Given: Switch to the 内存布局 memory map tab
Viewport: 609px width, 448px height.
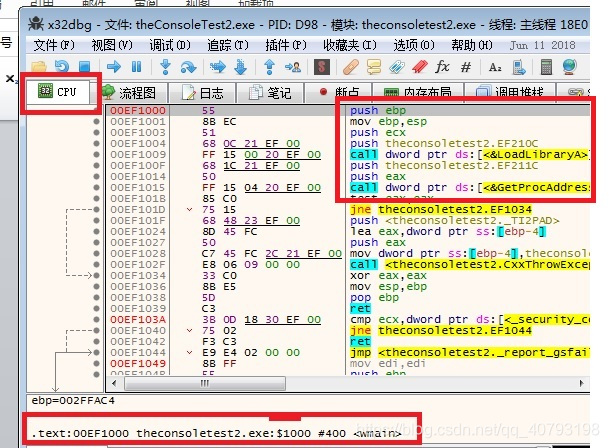Looking at the screenshot, I should click(418, 93).
